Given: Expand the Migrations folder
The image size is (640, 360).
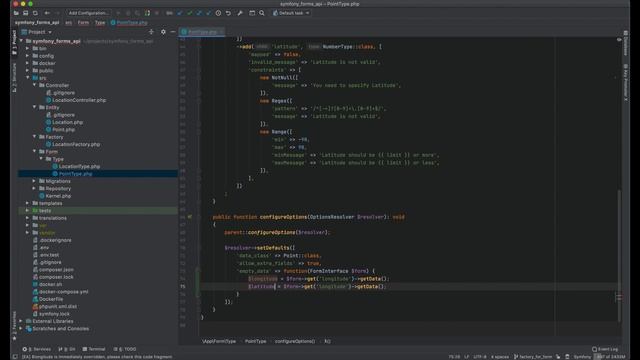Looking at the screenshot, I should click(34, 181).
